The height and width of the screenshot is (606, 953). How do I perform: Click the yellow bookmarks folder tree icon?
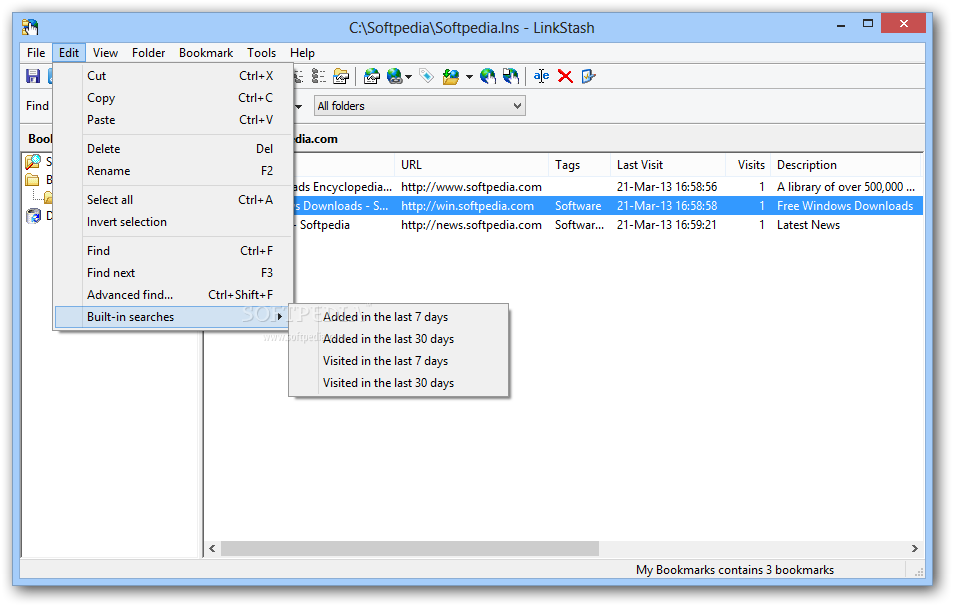coord(32,180)
